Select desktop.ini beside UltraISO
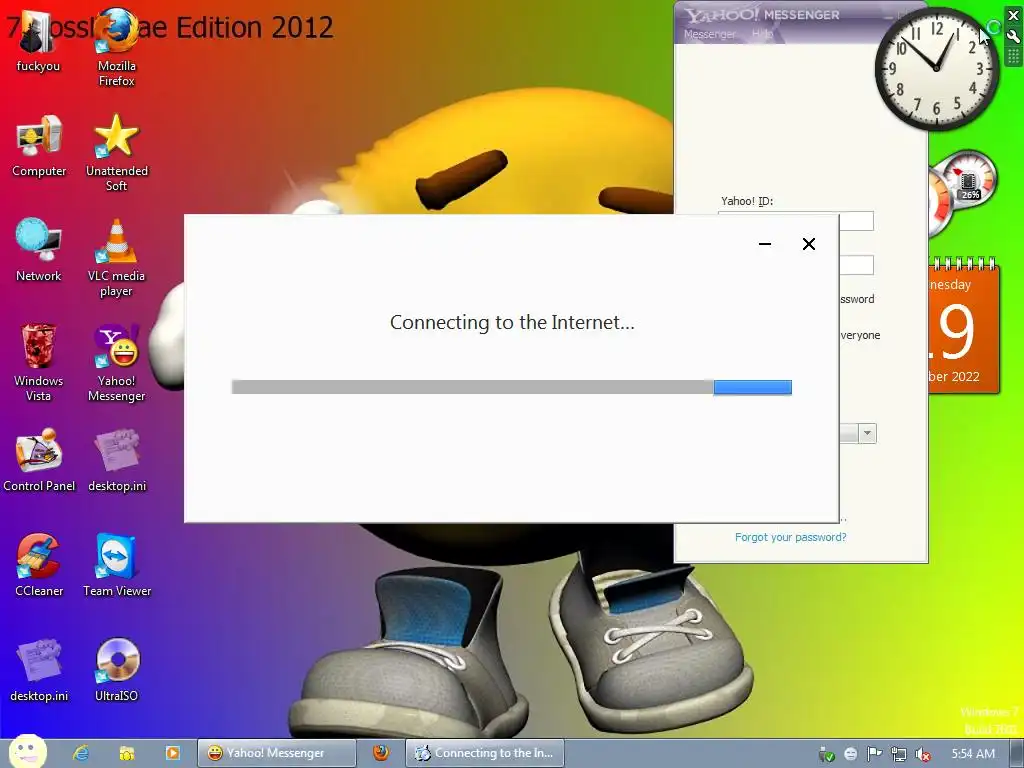 coord(39,671)
